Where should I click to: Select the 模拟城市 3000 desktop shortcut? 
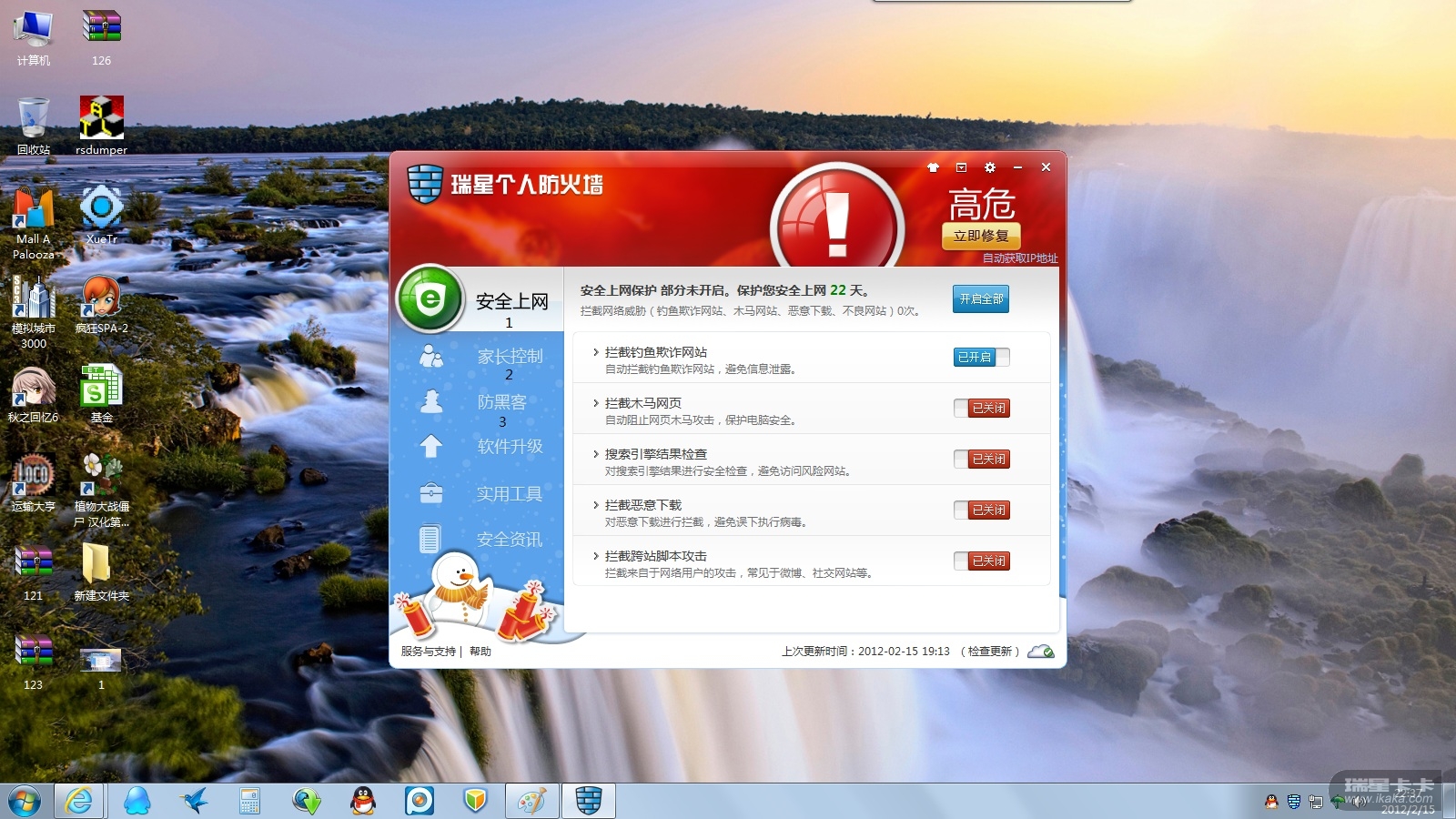[x=34, y=312]
